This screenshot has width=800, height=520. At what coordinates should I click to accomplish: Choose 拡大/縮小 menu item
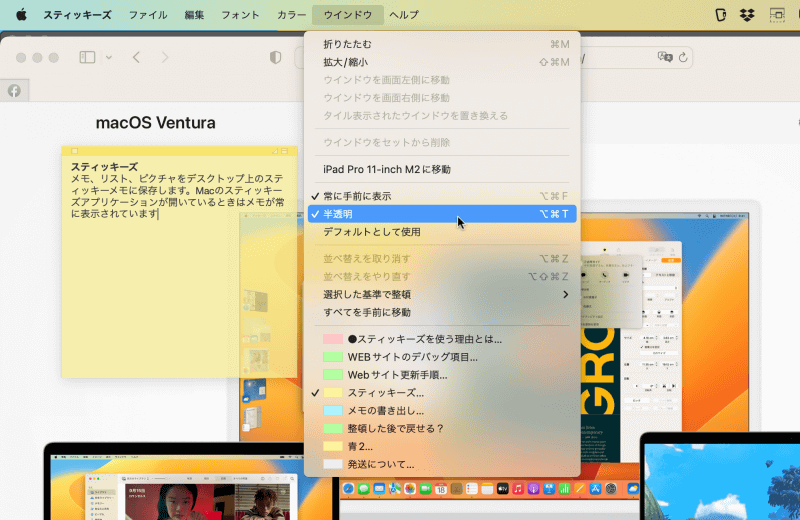click(442, 62)
